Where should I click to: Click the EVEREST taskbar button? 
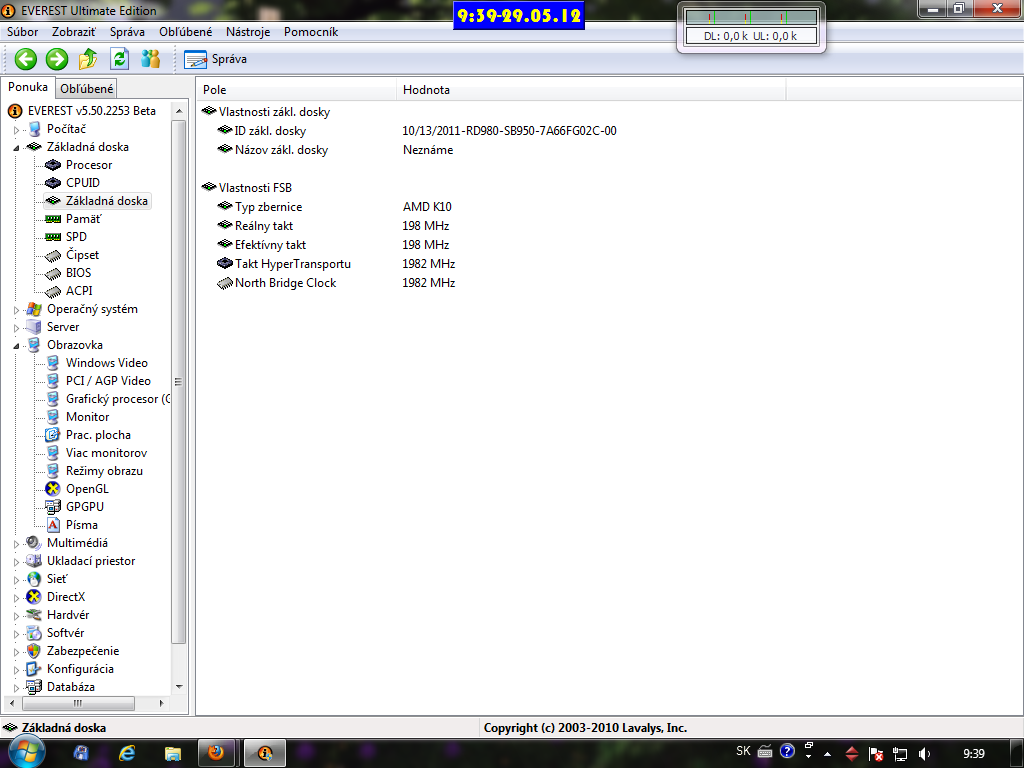coord(265,754)
